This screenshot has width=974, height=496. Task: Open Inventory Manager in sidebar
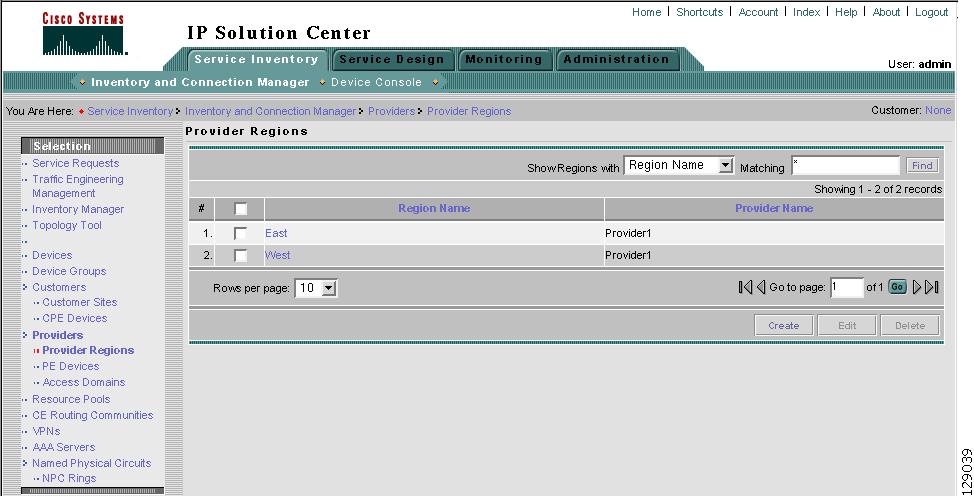coord(78,209)
